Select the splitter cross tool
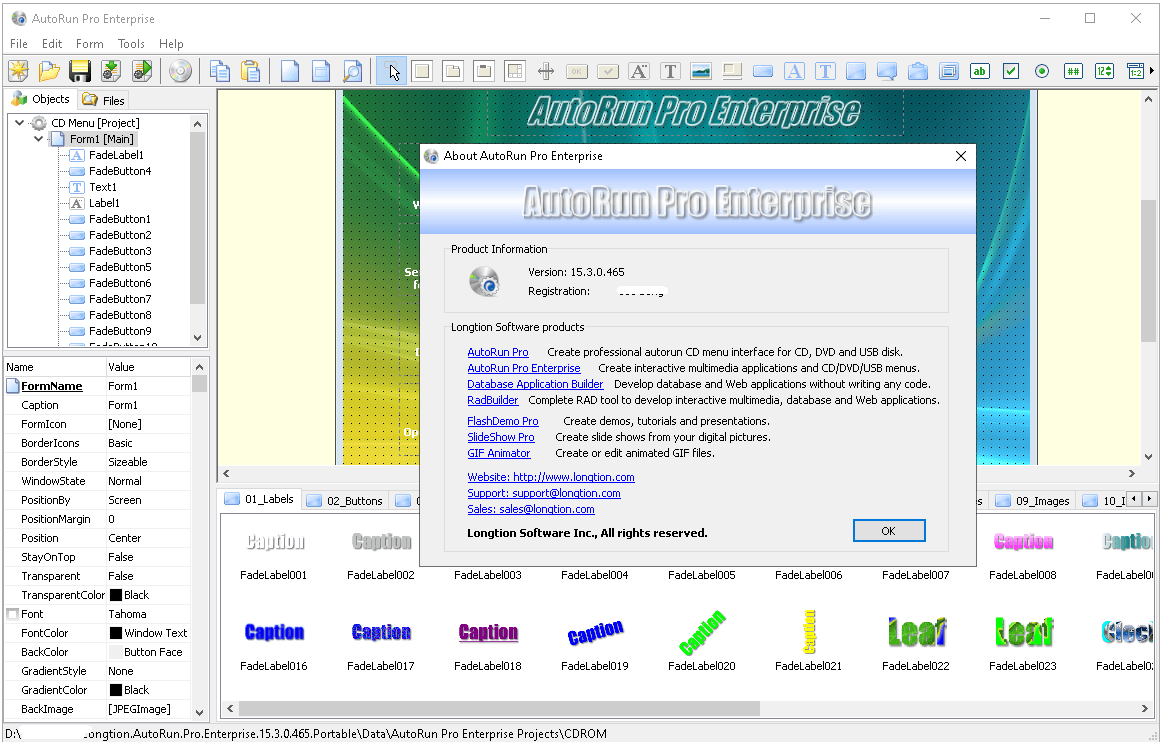This screenshot has width=1161, height=742. [x=546, y=71]
